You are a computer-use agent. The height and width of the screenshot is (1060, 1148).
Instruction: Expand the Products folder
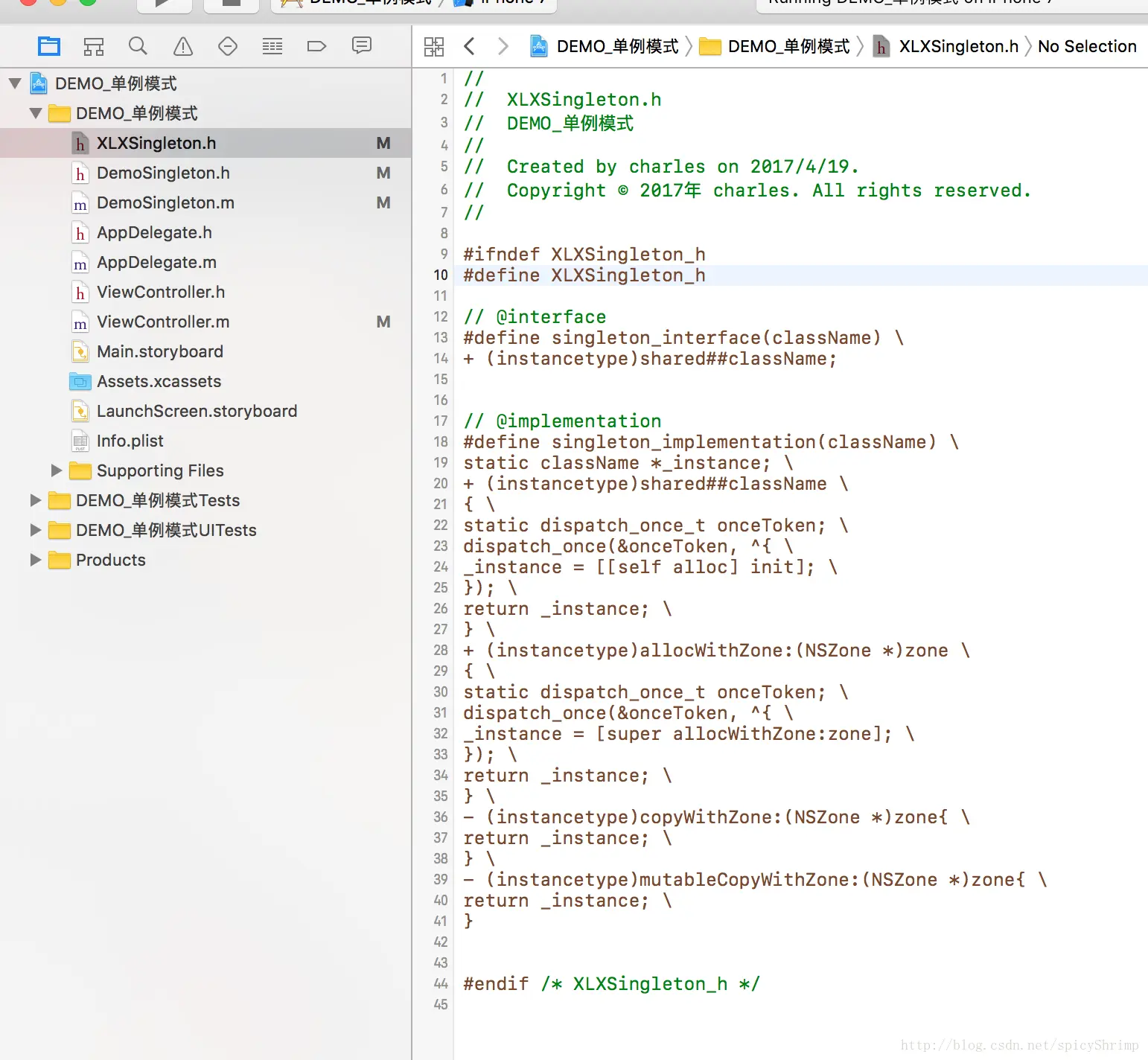pyautogui.click(x=36, y=560)
